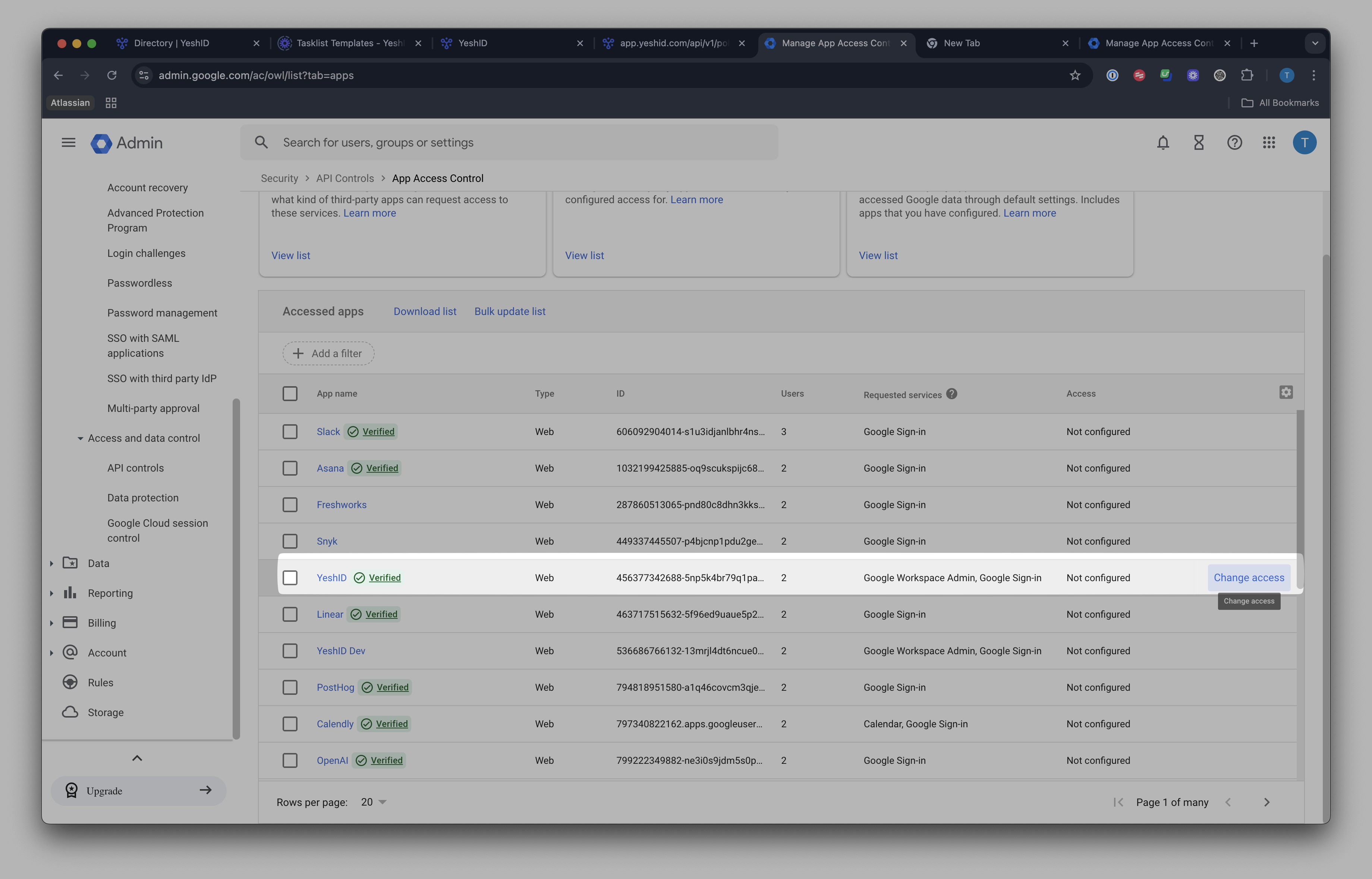This screenshot has width=1372, height=879.
Task: Check the Slack row checkbox
Action: click(290, 432)
